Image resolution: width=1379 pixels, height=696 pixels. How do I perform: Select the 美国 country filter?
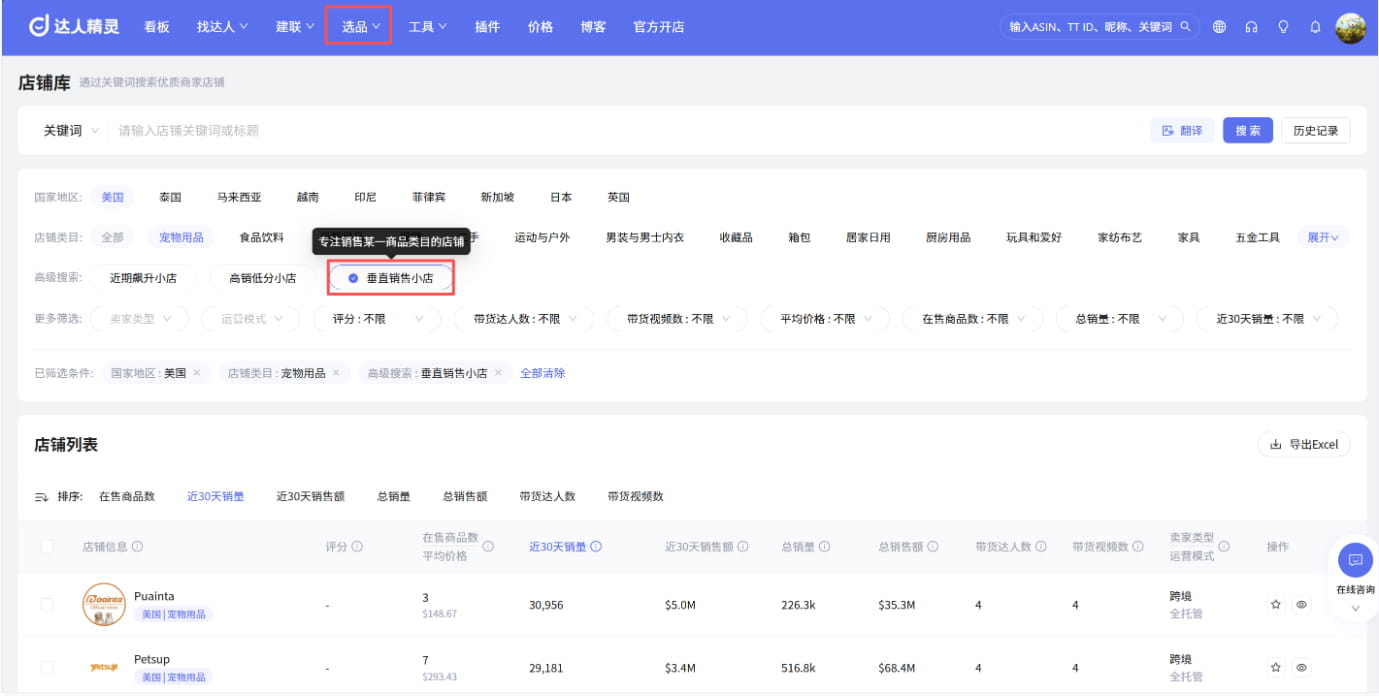(x=112, y=197)
